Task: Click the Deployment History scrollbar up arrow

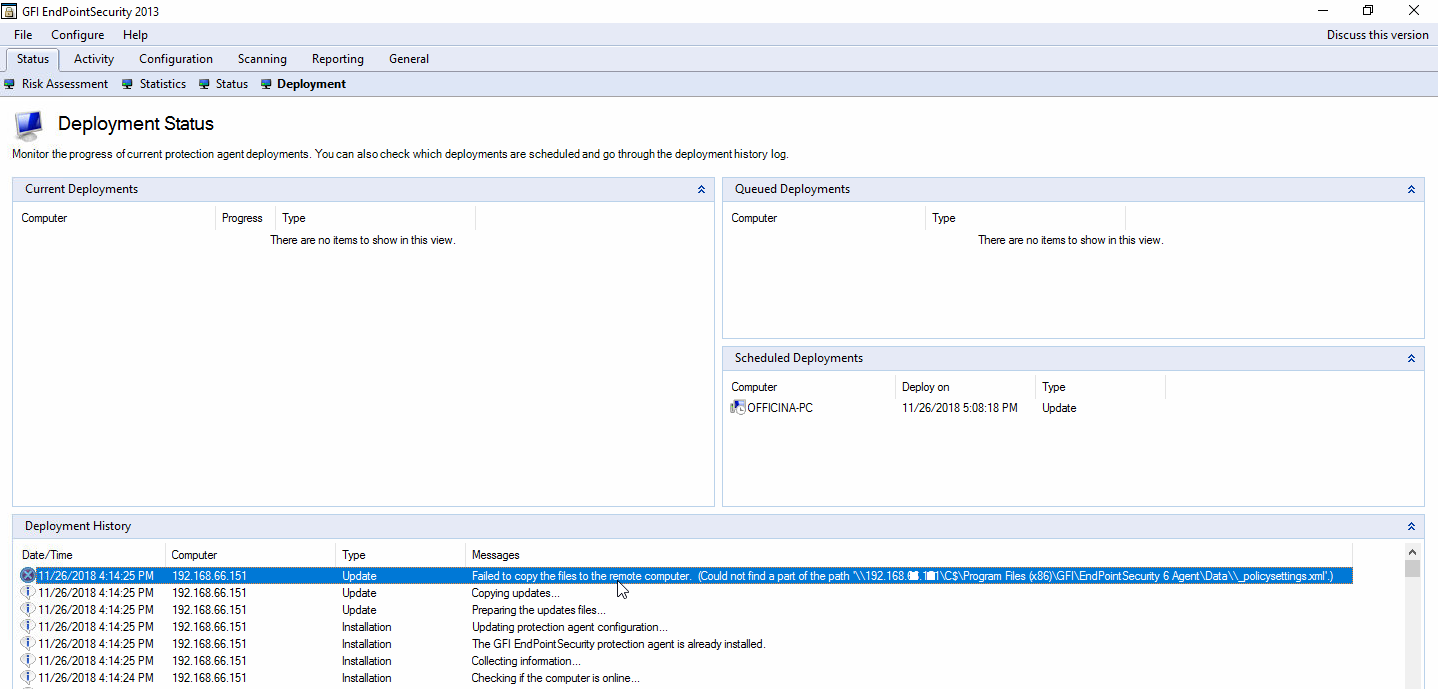Action: (1412, 552)
